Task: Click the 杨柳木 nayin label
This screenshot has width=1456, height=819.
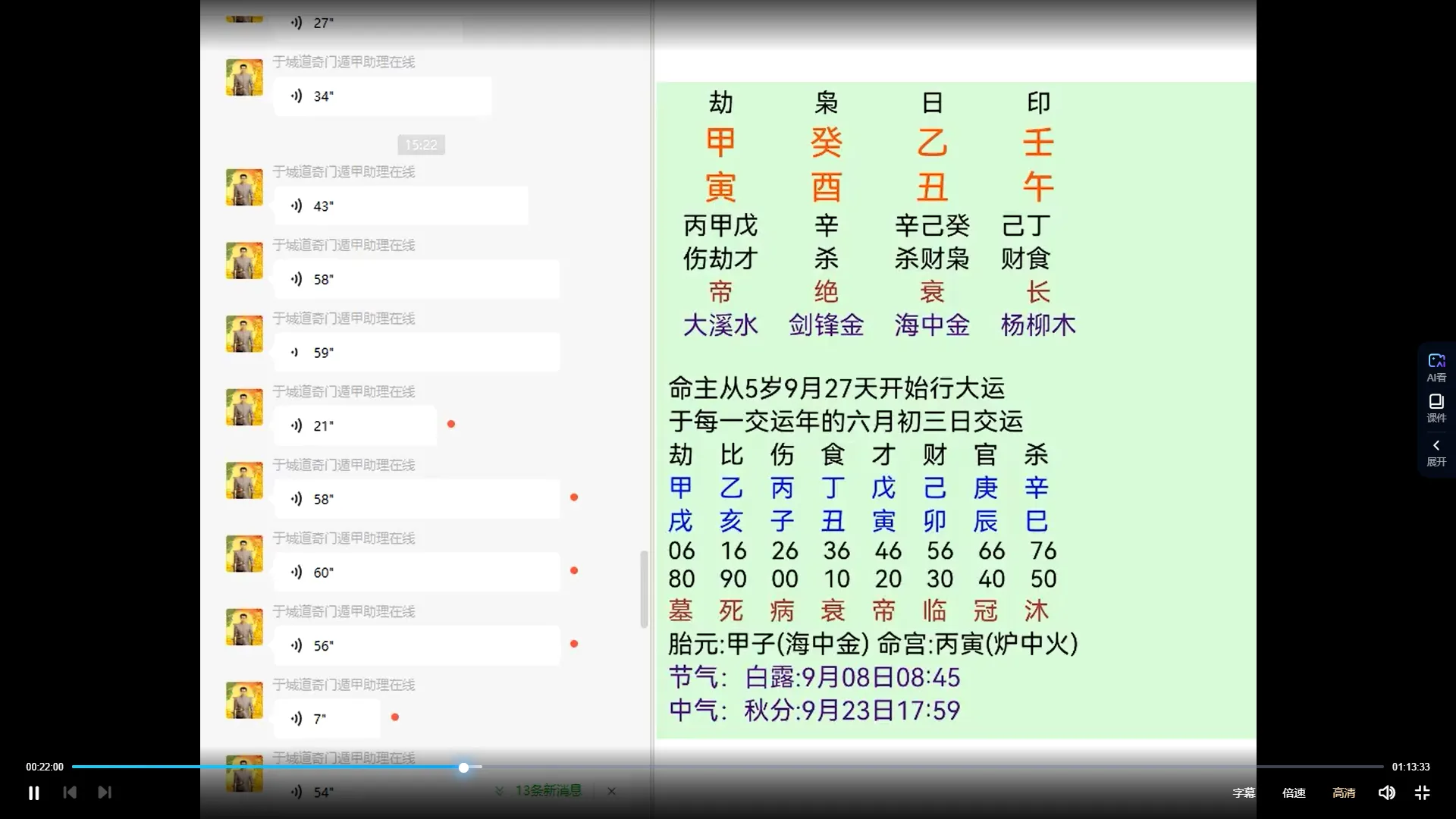Action: point(1038,325)
